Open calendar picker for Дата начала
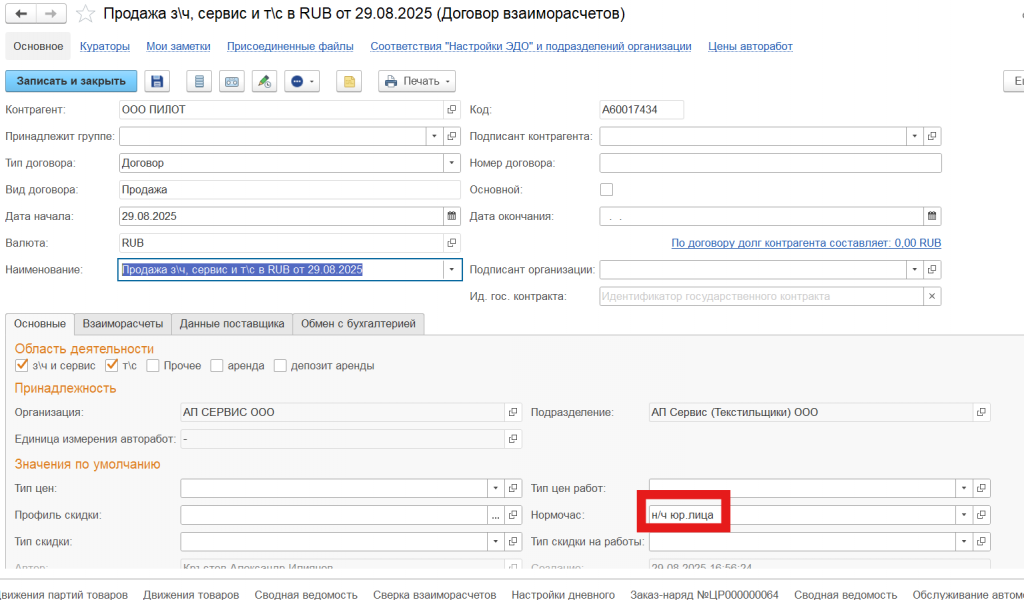This screenshot has height=600, width=1024. pyautogui.click(x=451, y=216)
